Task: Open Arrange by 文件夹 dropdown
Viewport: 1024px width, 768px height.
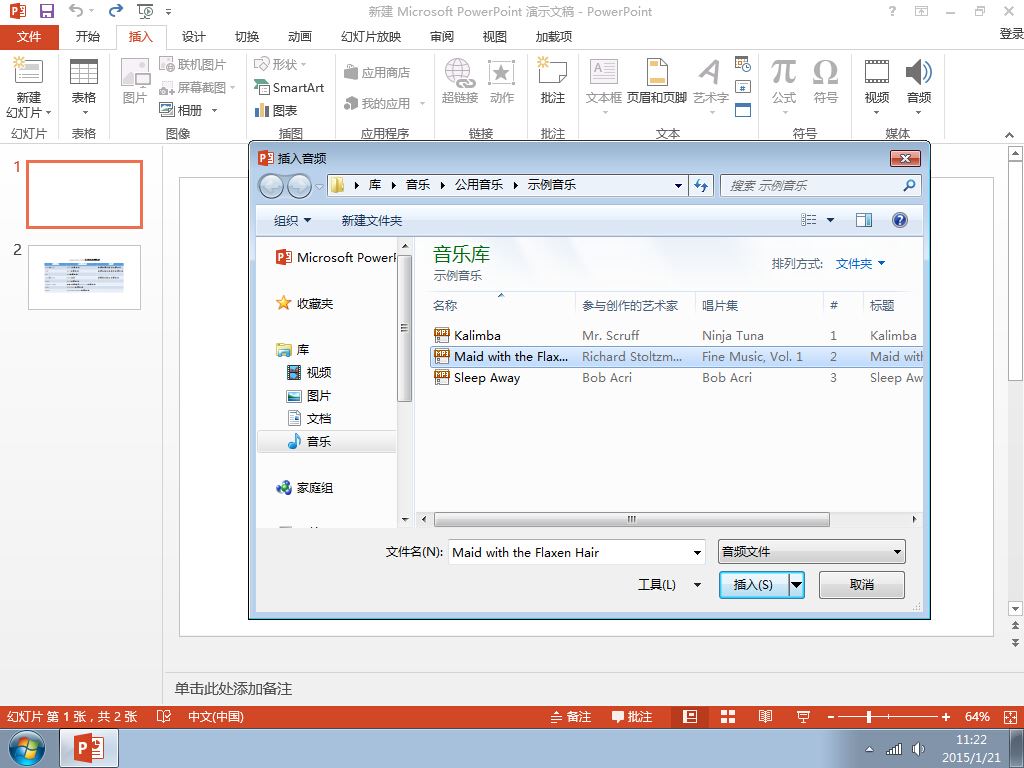Action: pos(860,263)
